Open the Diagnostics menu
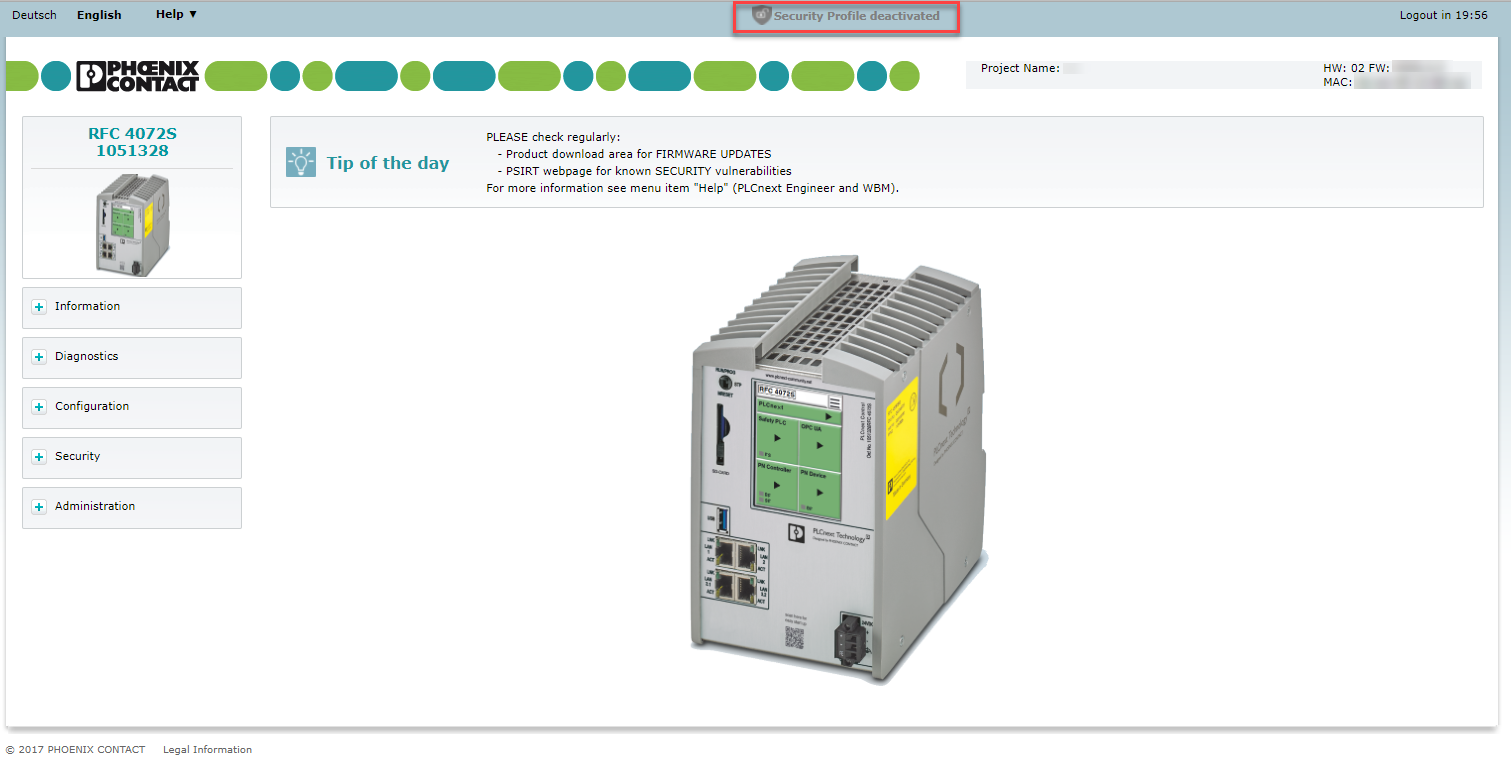The width and height of the screenshot is (1511, 768). pos(132,357)
